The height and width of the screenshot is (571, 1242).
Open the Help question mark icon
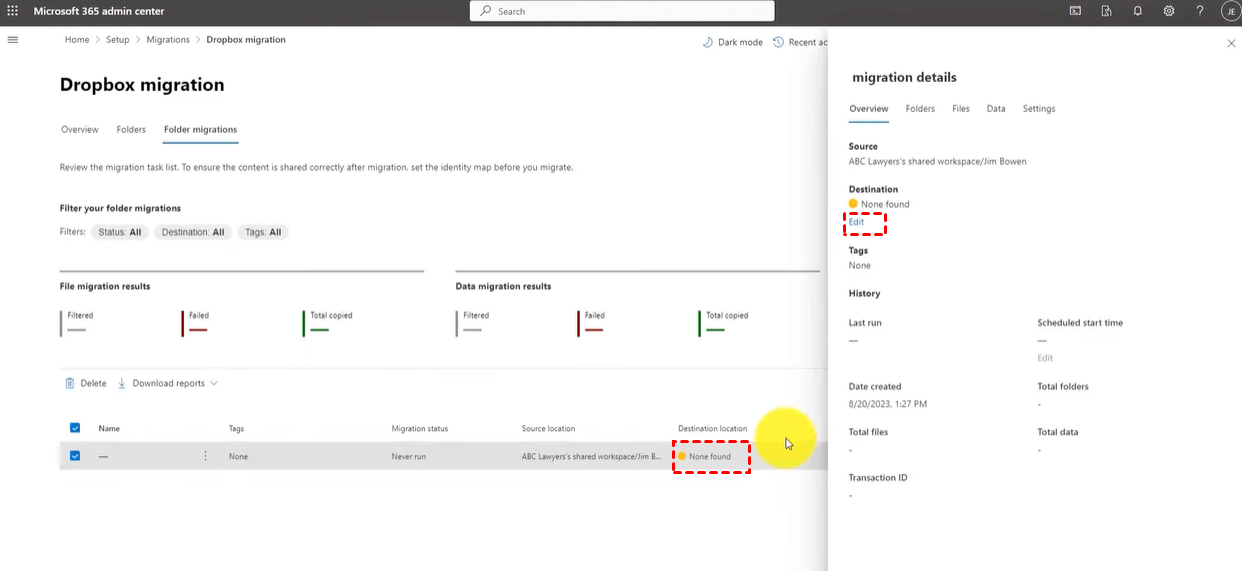coord(1200,11)
